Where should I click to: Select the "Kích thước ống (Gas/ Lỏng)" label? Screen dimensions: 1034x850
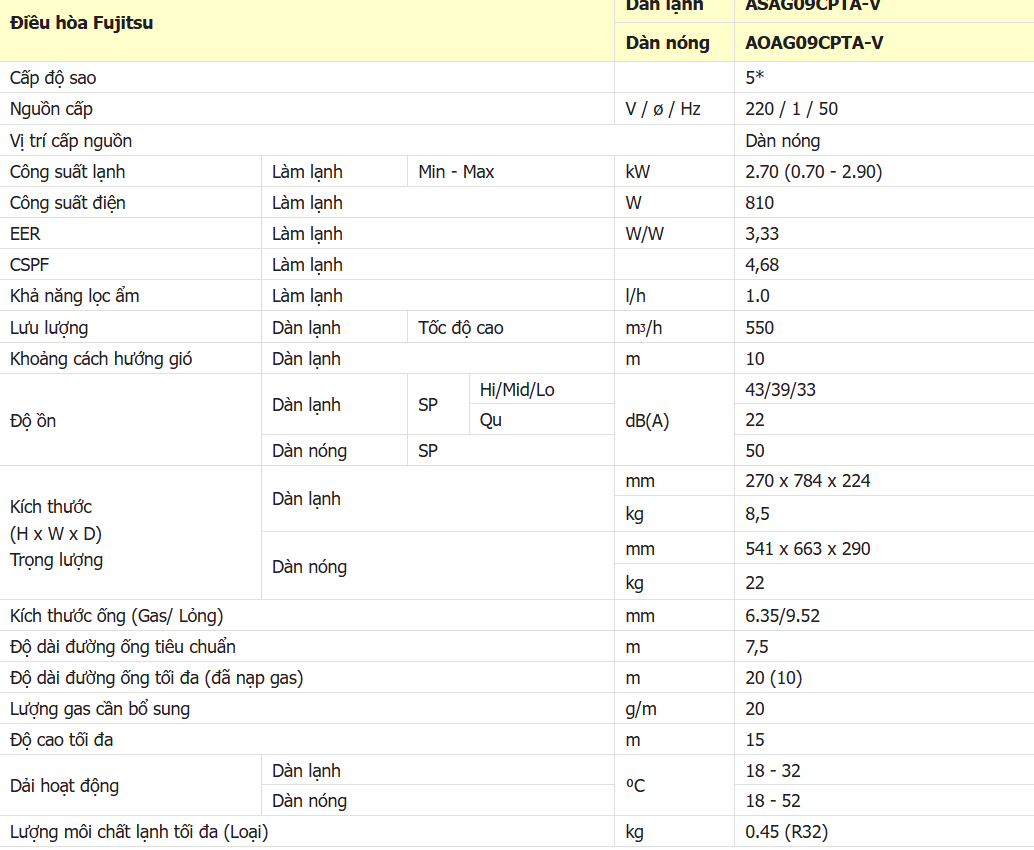[117, 616]
